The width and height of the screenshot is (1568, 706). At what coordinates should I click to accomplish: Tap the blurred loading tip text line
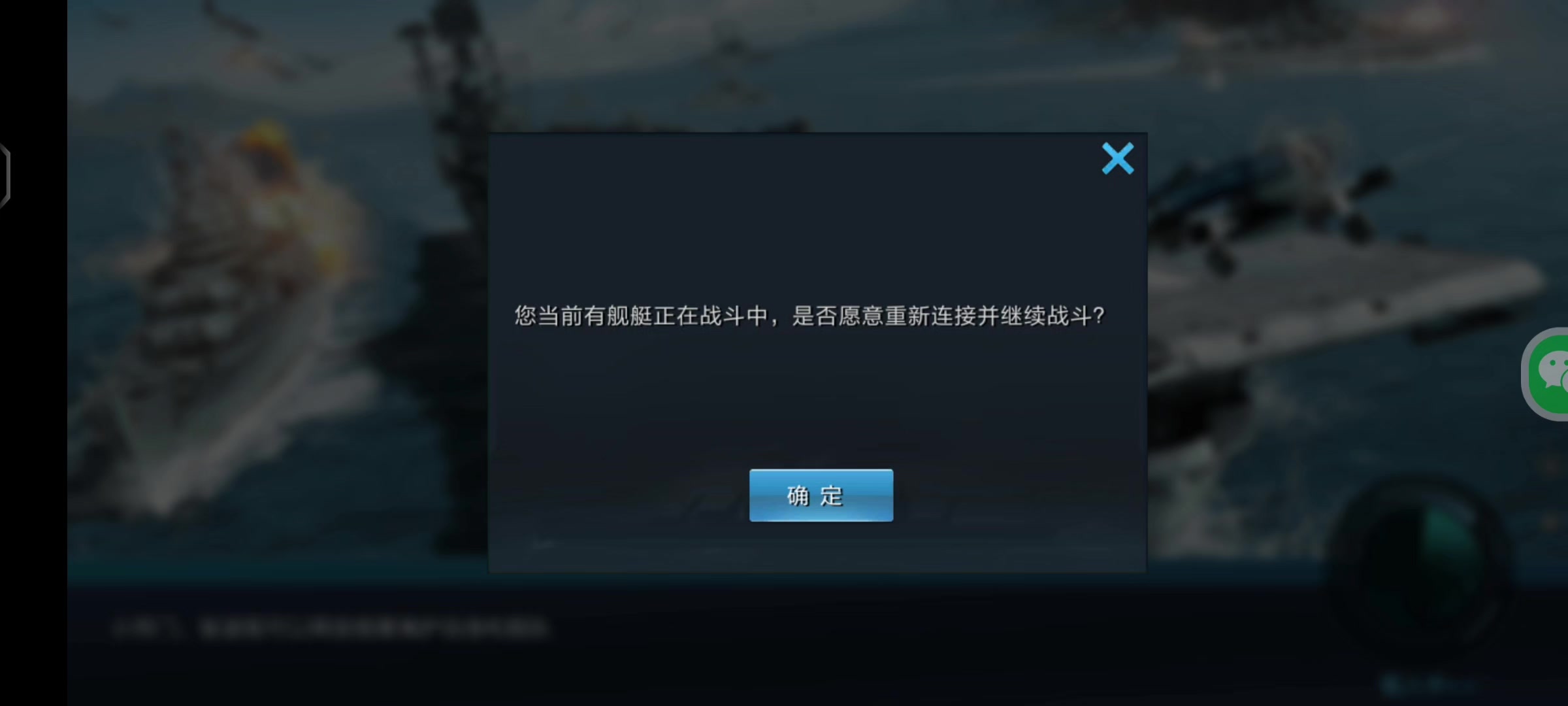pyautogui.click(x=331, y=628)
